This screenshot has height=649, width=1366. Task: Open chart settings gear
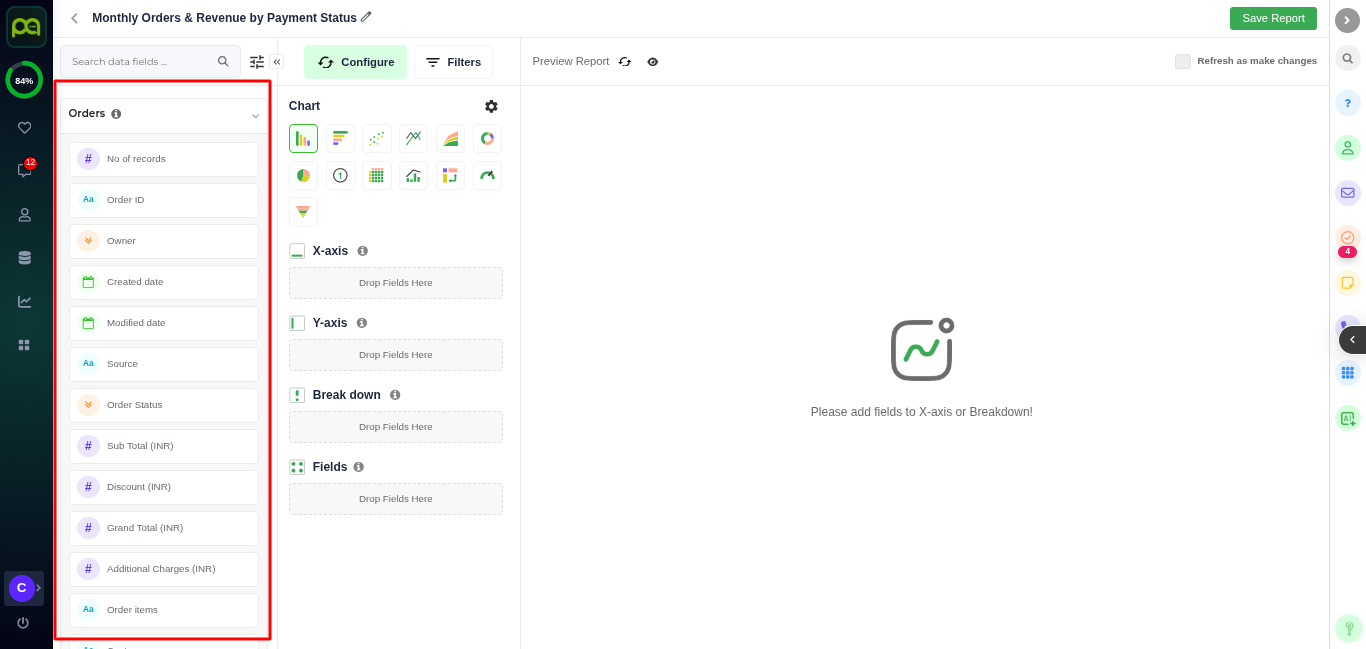pos(491,106)
